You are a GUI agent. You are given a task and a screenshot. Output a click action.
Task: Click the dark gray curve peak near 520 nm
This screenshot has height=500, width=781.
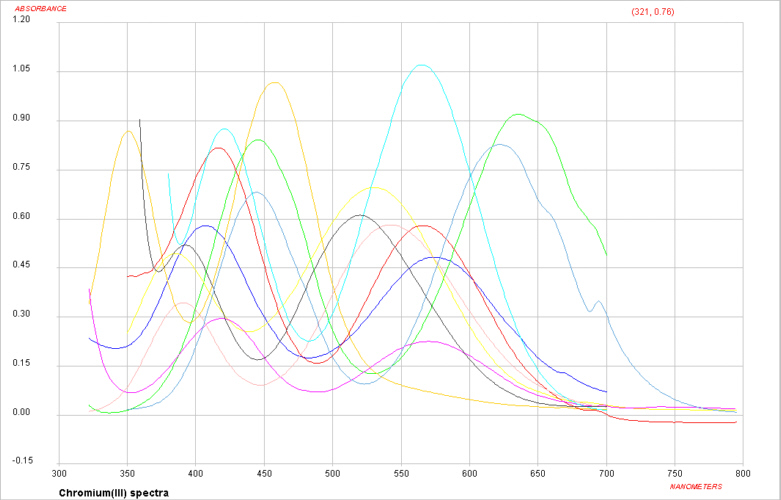pos(360,215)
